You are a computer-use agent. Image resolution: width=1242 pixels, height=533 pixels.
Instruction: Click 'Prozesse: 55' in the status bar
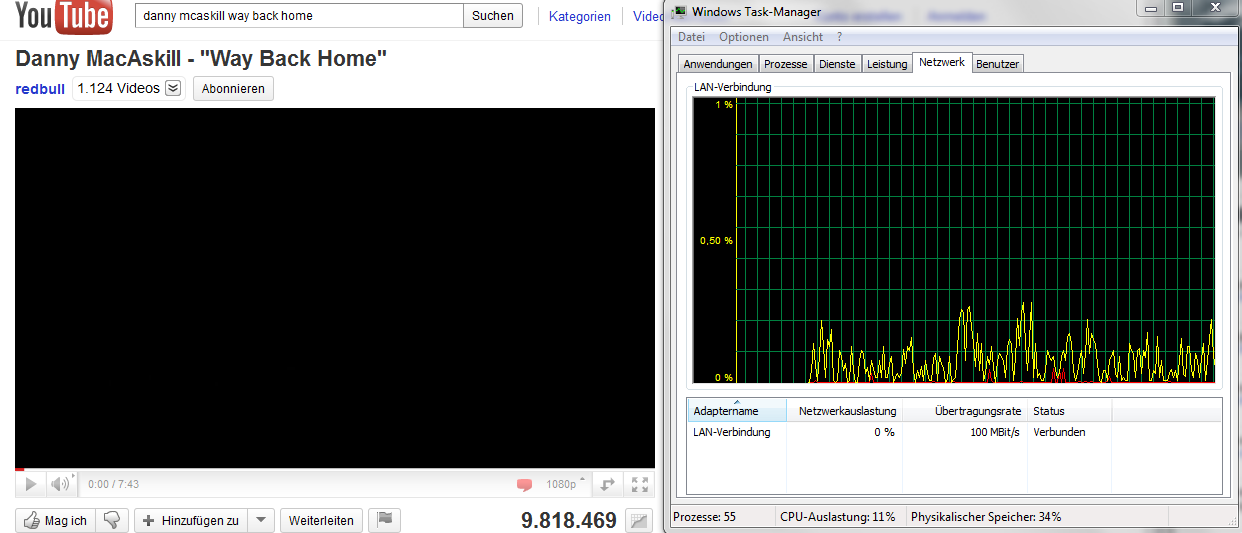point(704,517)
